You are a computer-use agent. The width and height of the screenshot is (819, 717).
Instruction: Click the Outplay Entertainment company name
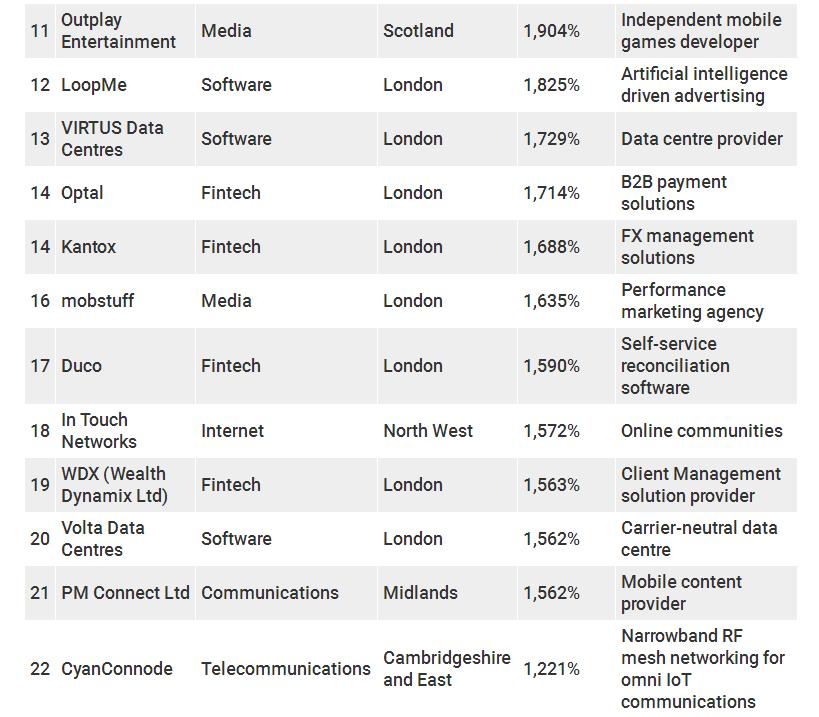(118, 31)
